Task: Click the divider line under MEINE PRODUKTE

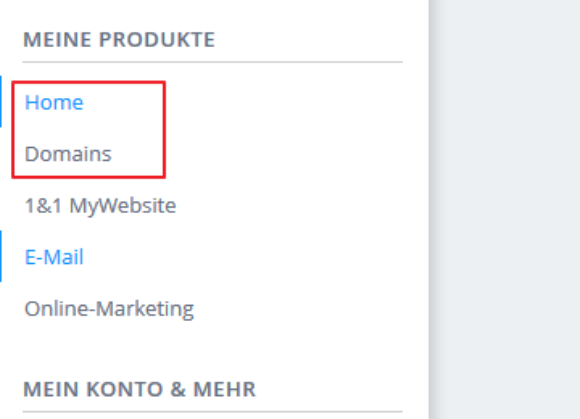Action: [x=213, y=62]
